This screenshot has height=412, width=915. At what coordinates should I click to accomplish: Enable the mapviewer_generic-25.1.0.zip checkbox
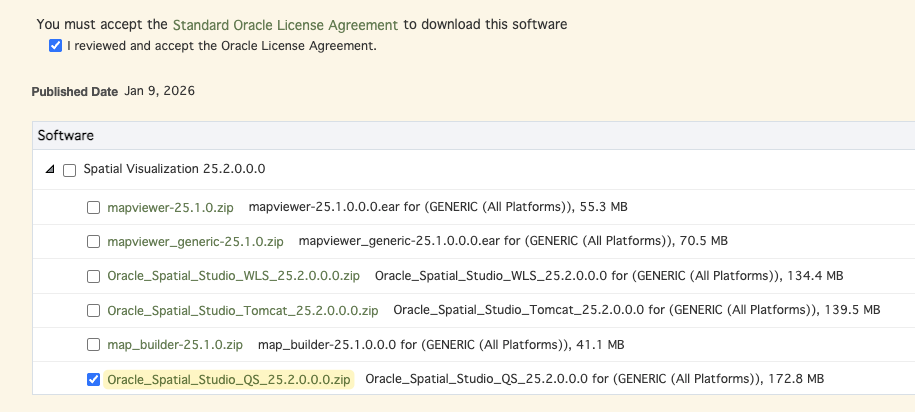[x=93, y=242]
